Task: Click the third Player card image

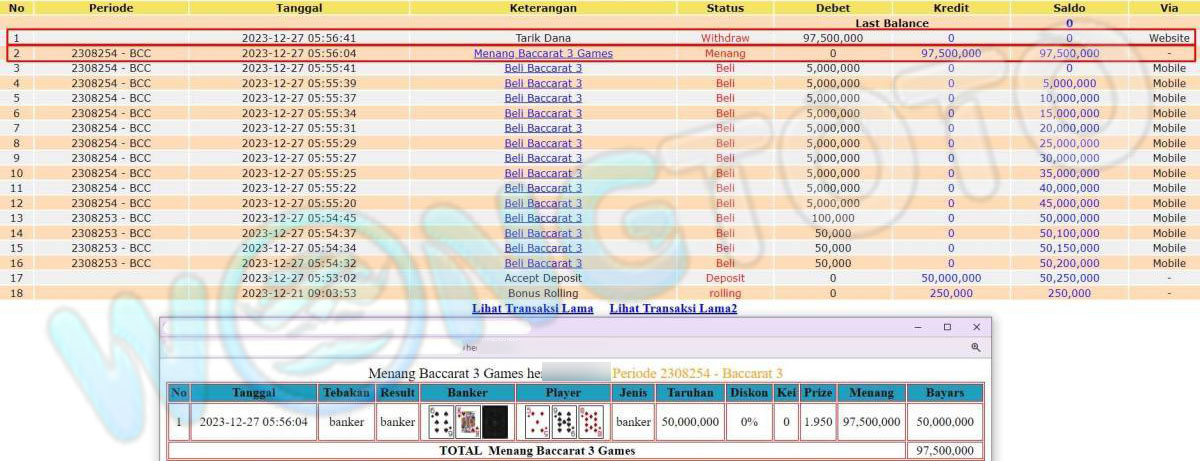Action: pos(591,422)
